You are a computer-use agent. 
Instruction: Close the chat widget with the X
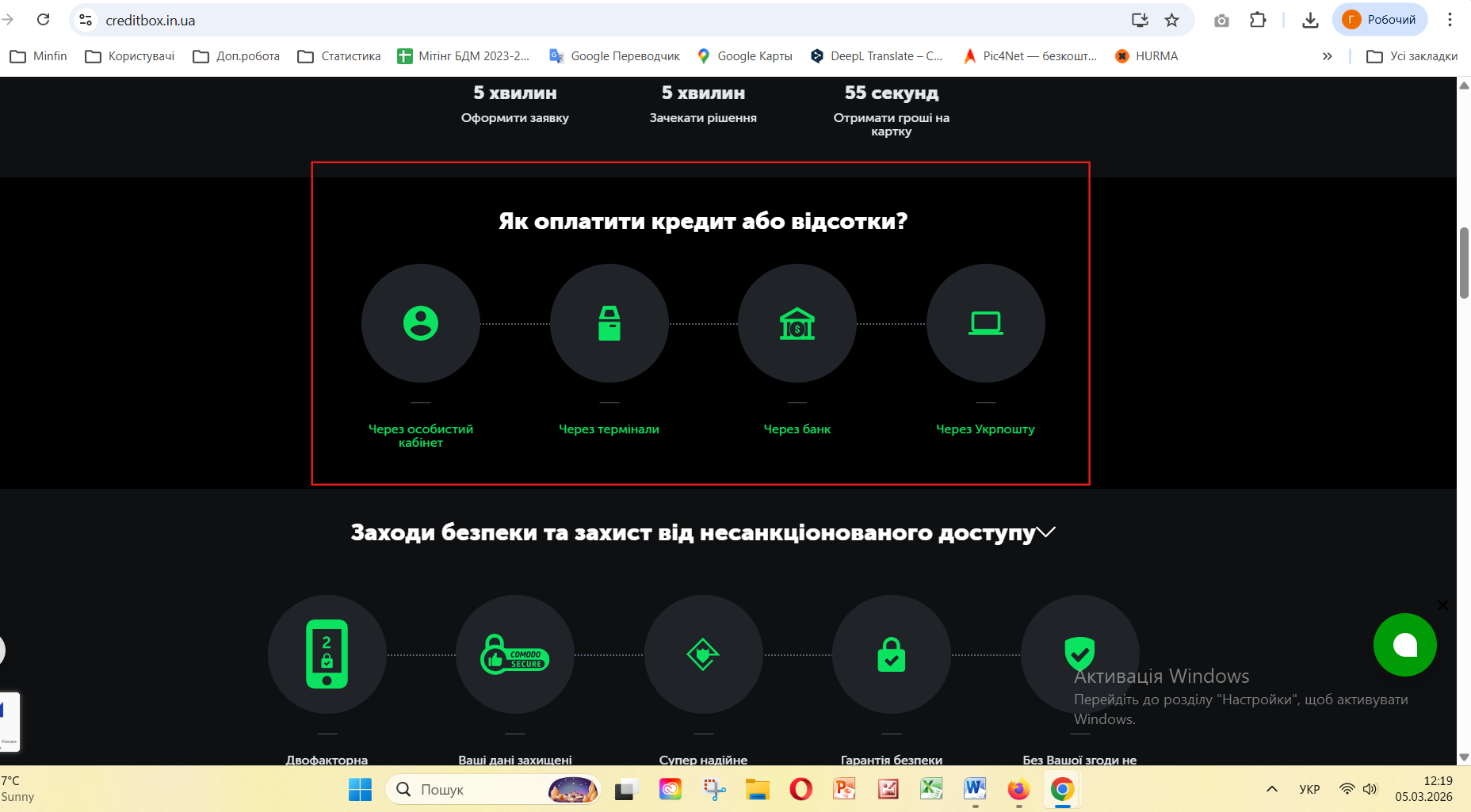point(1442,605)
